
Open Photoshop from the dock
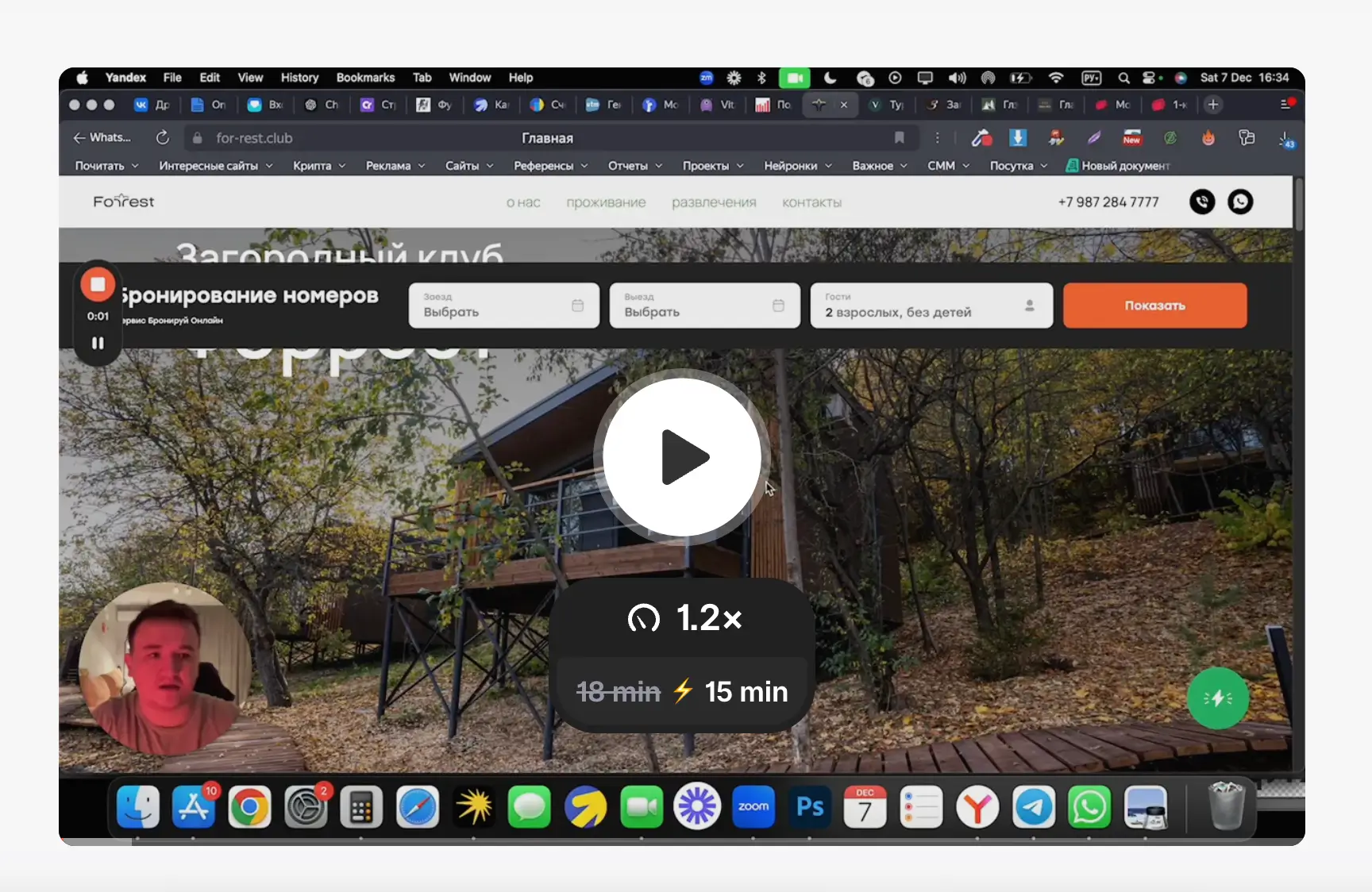[x=810, y=807]
